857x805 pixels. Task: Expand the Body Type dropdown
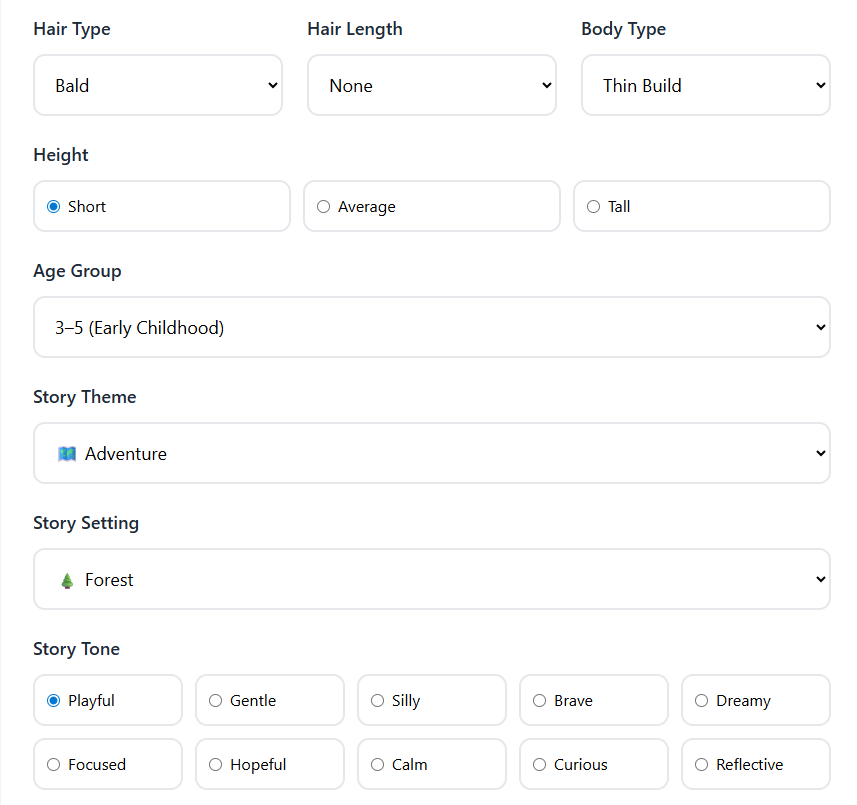click(705, 86)
